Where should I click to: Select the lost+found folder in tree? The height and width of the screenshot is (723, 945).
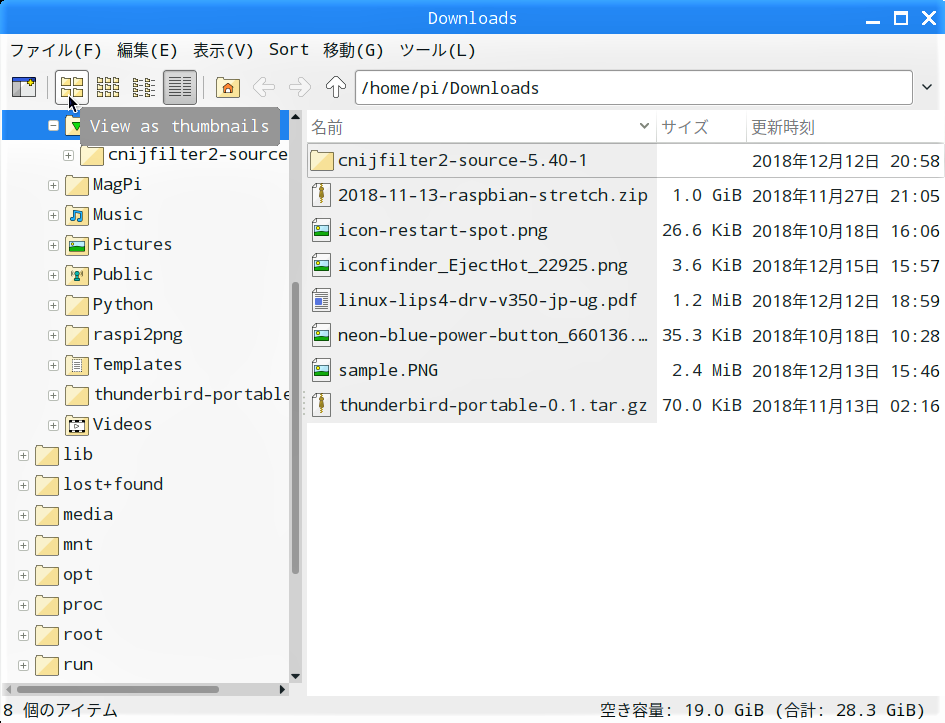[x=99, y=485]
